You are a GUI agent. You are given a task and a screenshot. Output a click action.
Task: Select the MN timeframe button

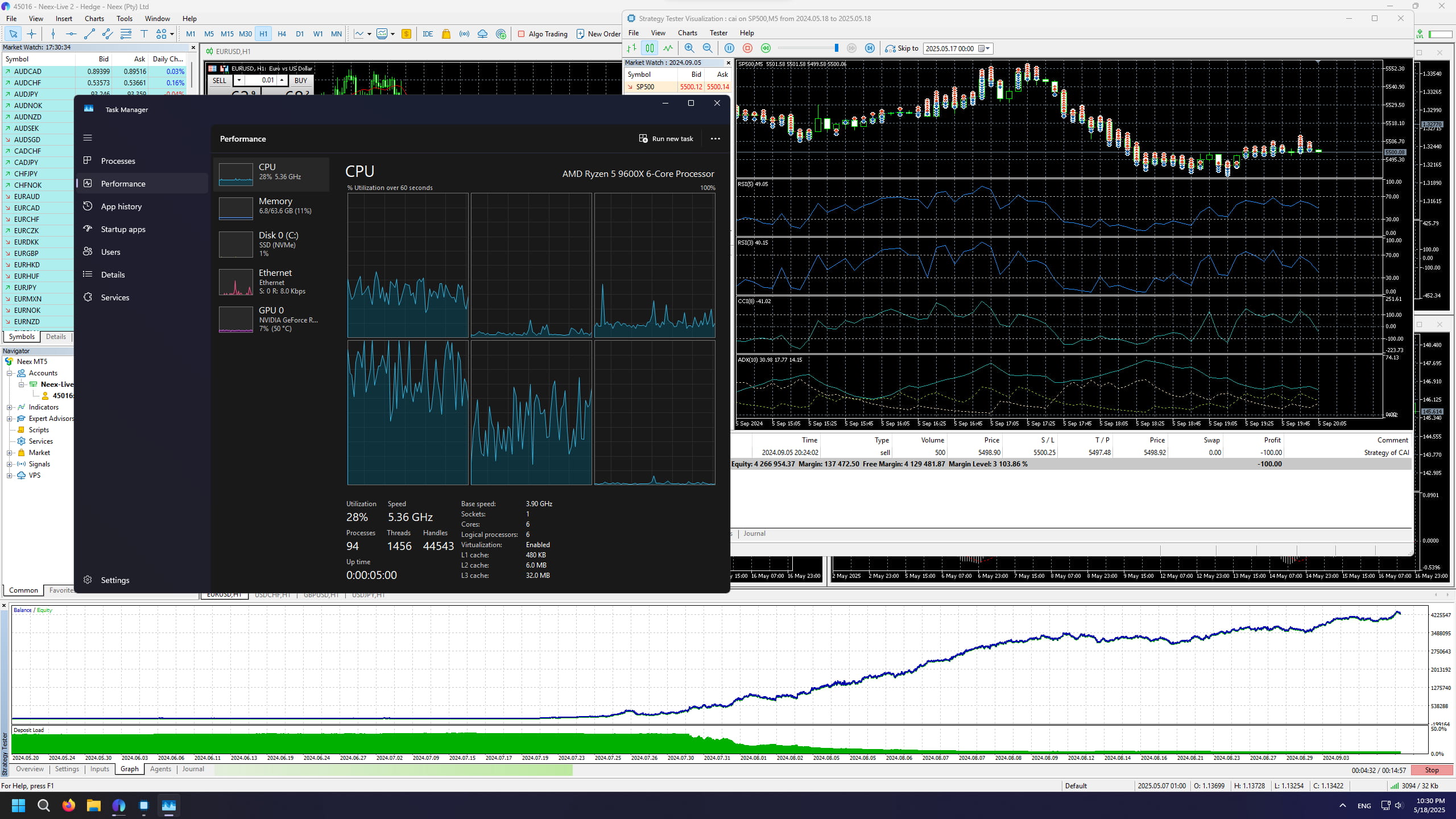coord(336,34)
